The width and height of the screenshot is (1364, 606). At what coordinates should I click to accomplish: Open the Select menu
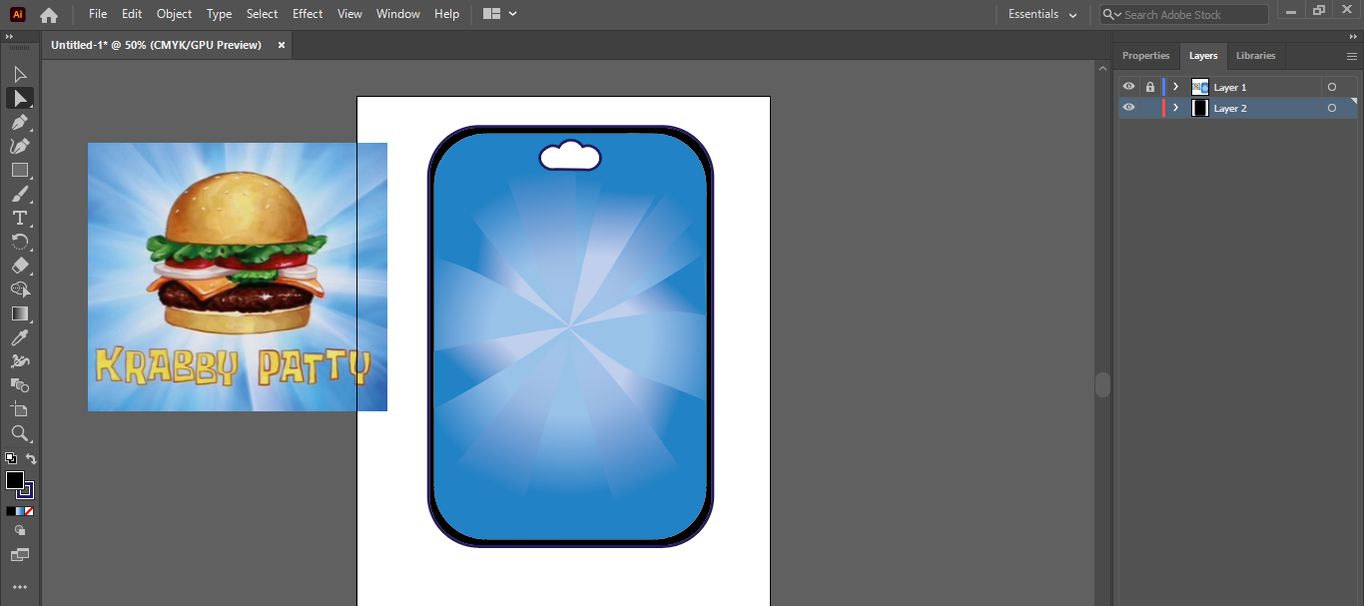262,14
